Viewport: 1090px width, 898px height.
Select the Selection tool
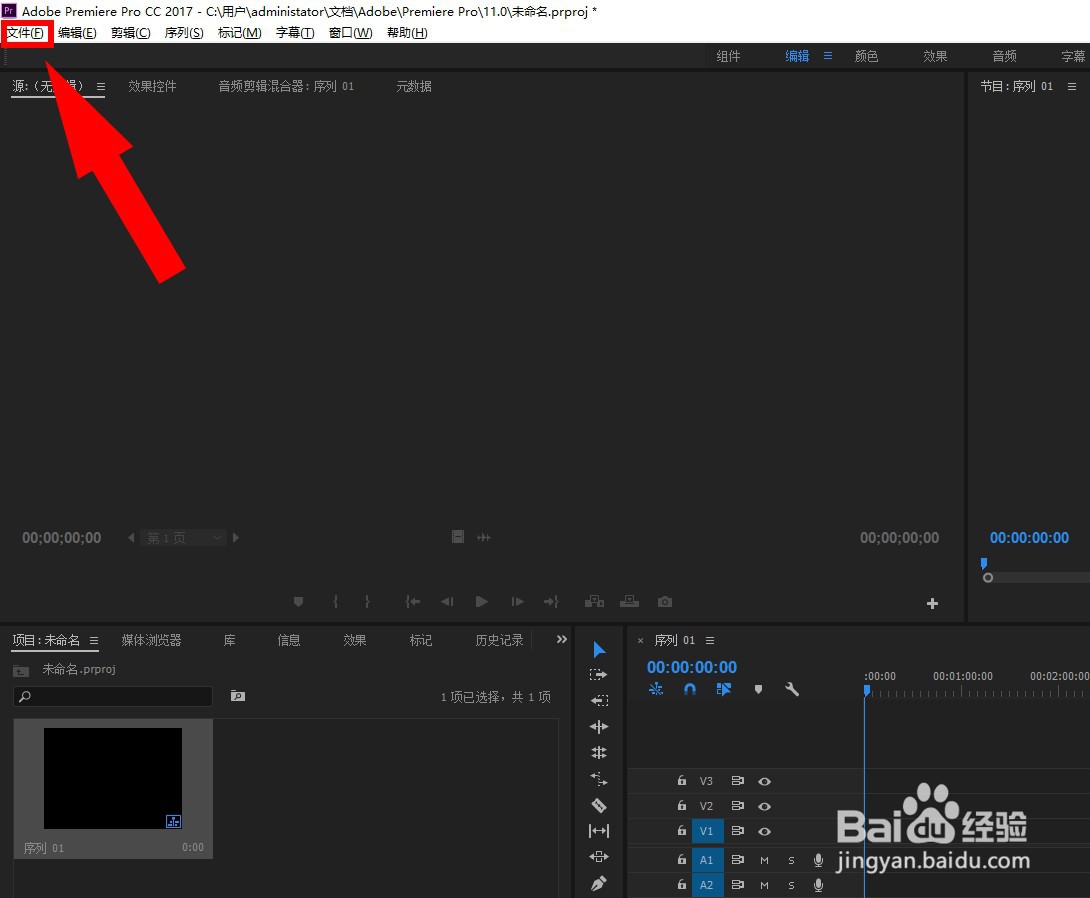pyautogui.click(x=599, y=650)
